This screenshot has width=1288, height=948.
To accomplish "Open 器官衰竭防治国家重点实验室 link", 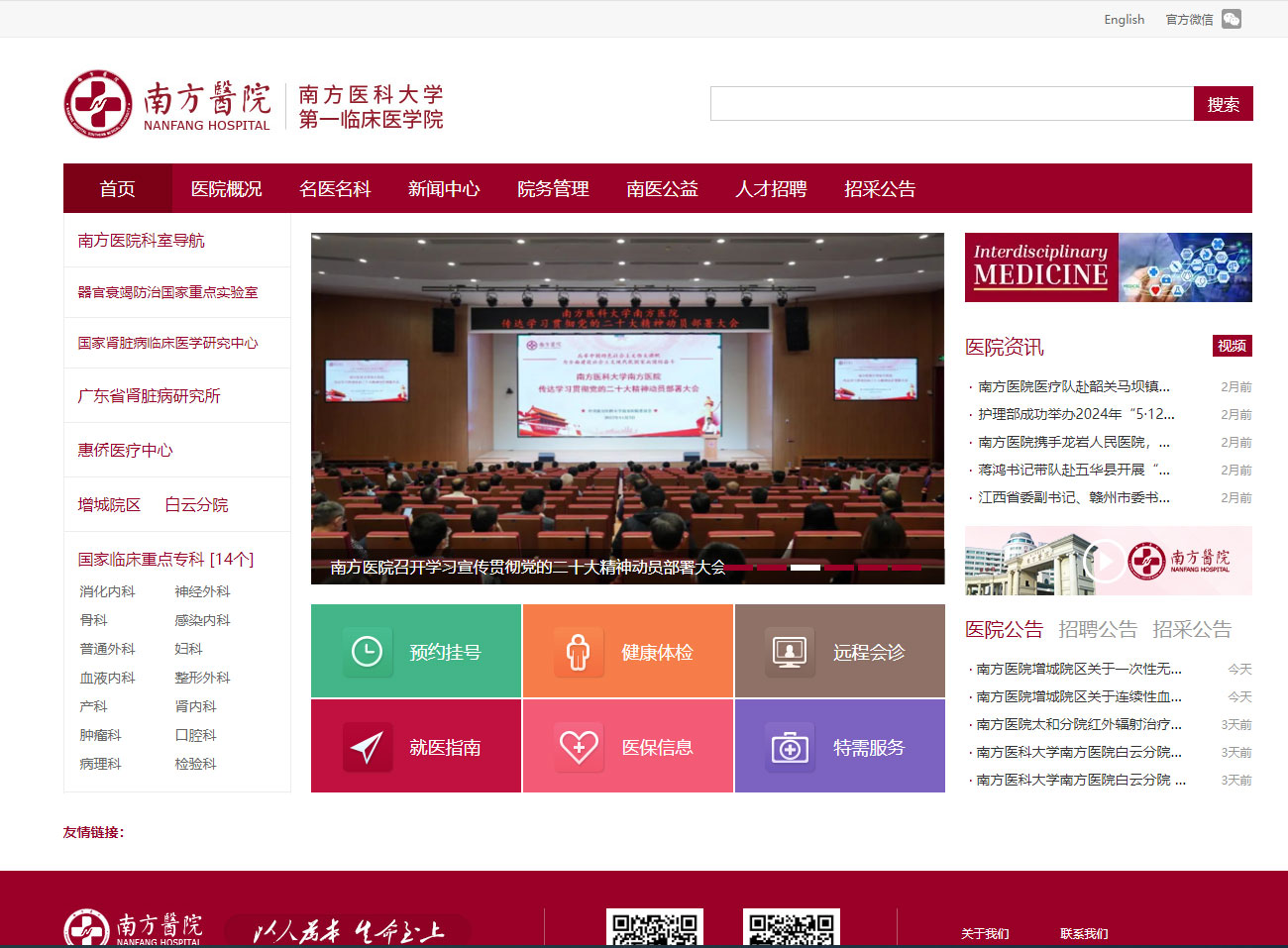I will point(168,292).
